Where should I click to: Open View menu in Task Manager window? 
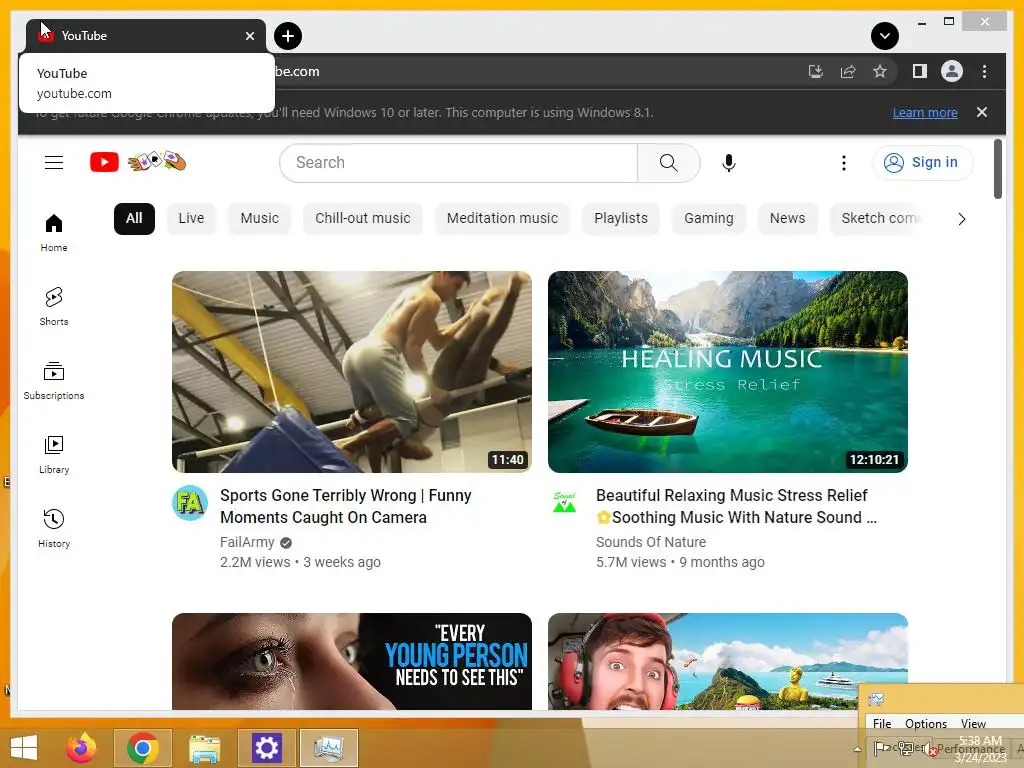click(973, 724)
